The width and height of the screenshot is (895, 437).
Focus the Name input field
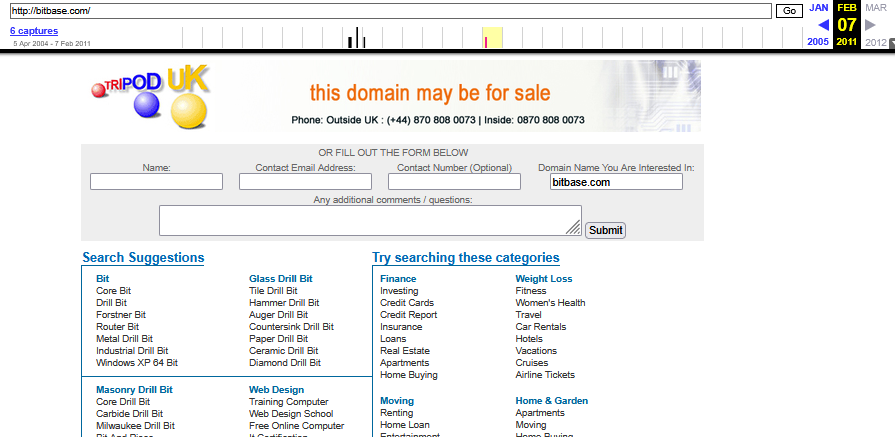click(x=156, y=182)
